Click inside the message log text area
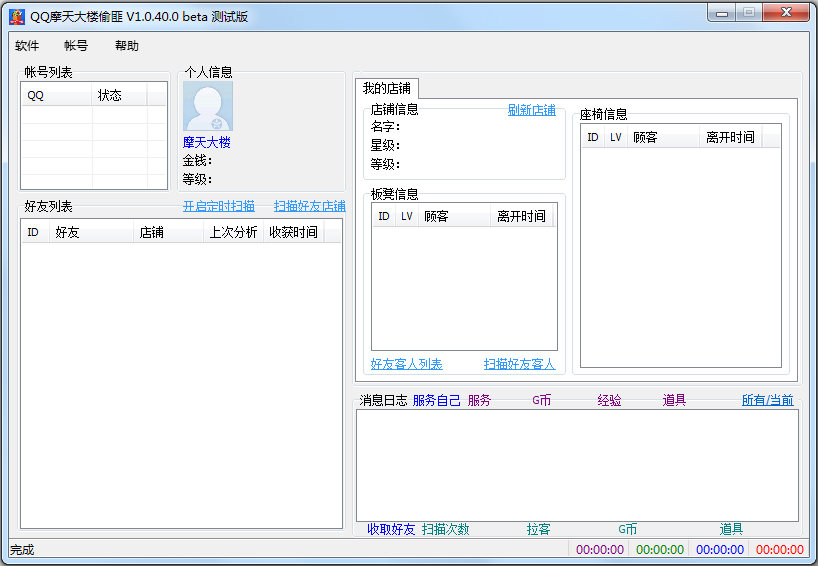Screen dimensions: 818x566 (578, 465)
